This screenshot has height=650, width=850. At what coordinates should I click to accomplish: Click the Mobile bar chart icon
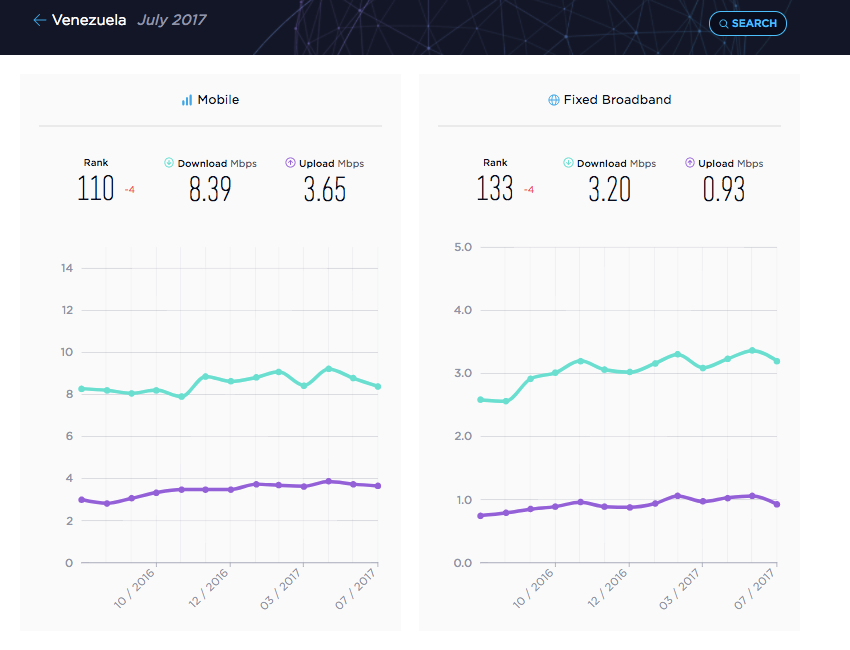pos(187,100)
